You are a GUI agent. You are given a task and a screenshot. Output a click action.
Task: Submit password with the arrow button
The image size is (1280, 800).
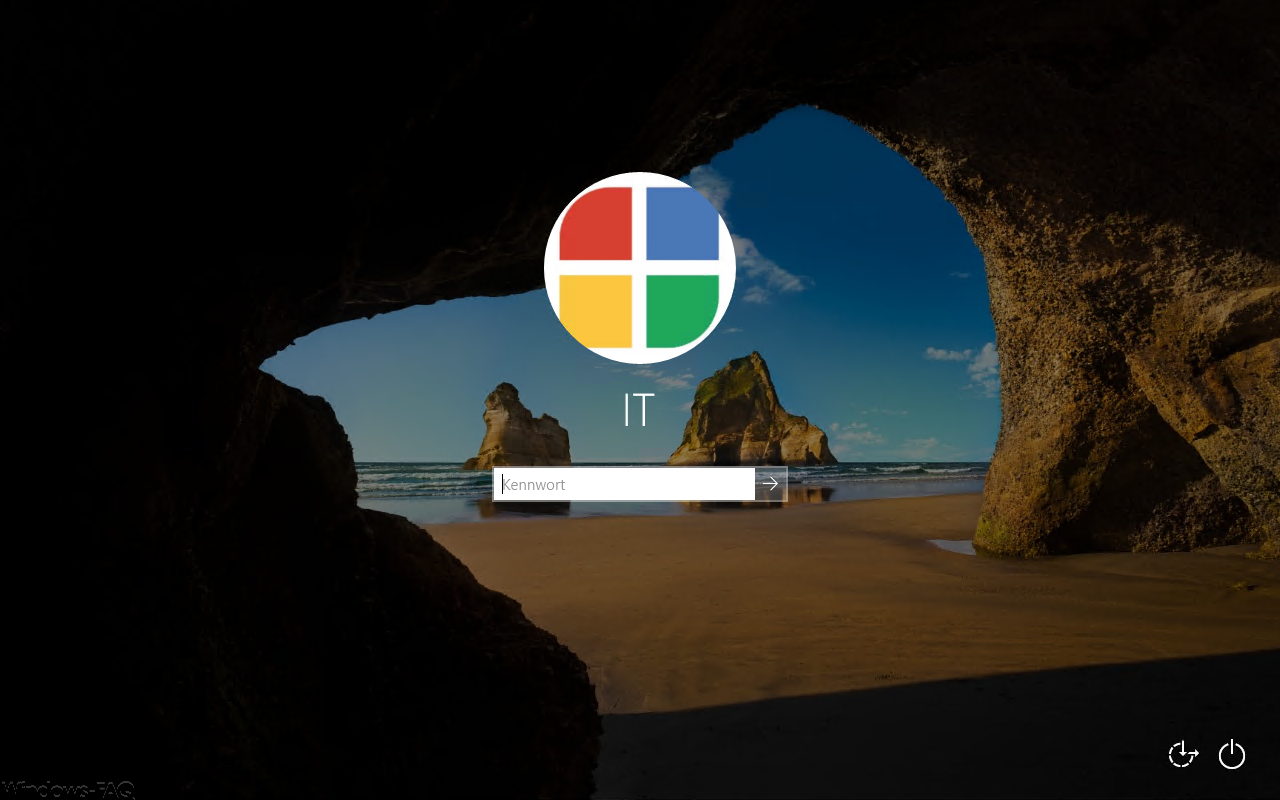click(771, 484)
